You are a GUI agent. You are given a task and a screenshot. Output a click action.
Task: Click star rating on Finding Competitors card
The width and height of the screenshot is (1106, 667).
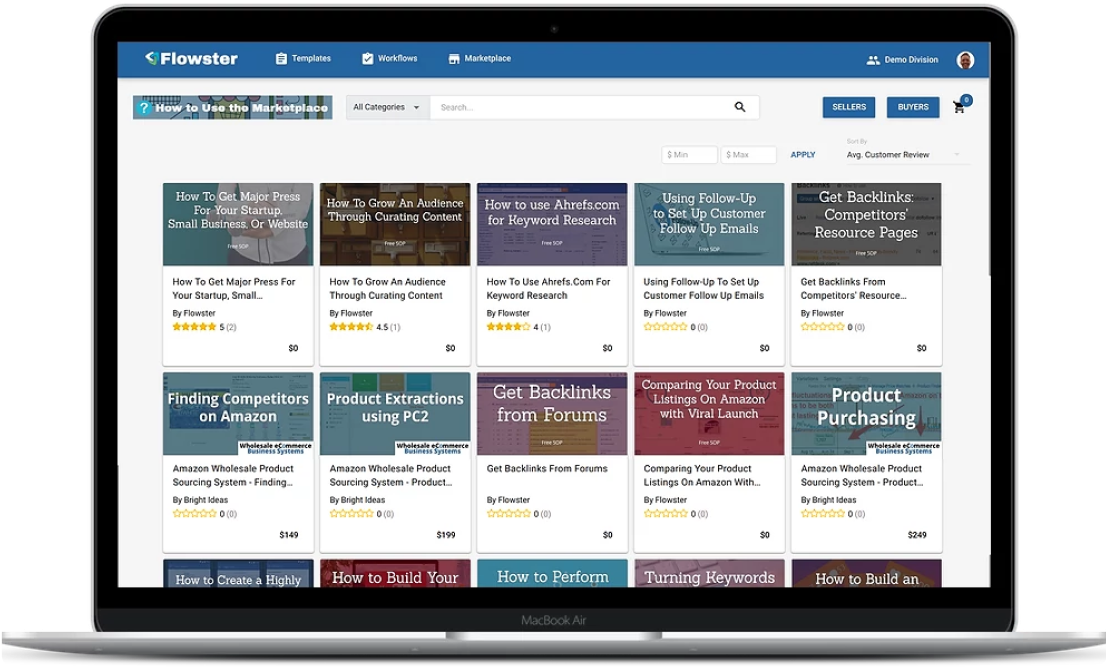[x=195, y=514]
